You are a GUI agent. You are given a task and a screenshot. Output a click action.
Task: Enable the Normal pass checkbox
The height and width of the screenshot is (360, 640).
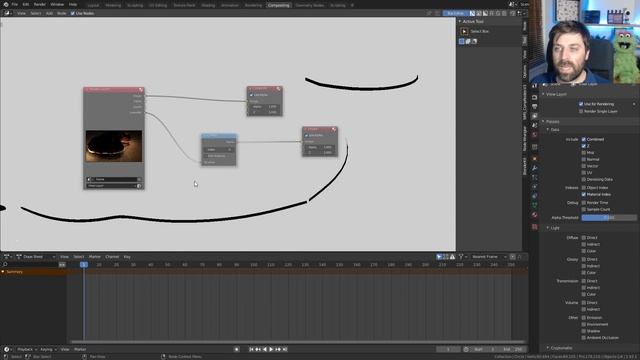click(x=584, y=160)
